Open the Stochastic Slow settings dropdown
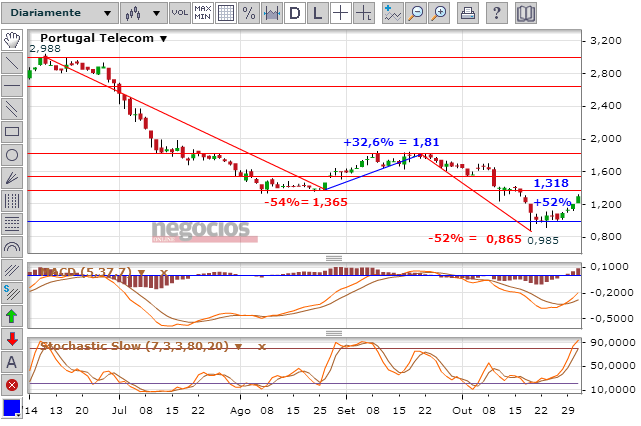Image resolution: width=641 pixels, height=426 pixels. point(239,347)
